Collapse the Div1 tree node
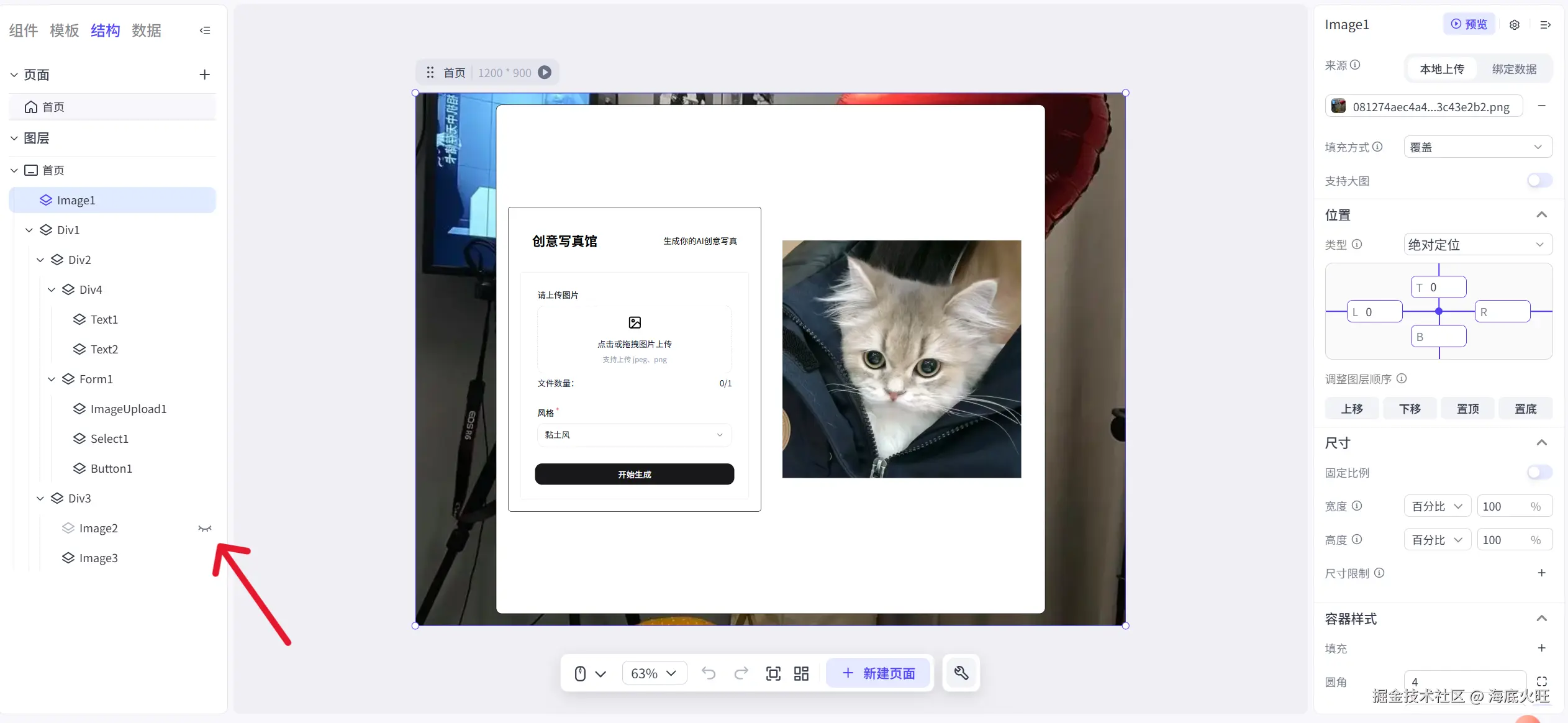 click(28, 229)
